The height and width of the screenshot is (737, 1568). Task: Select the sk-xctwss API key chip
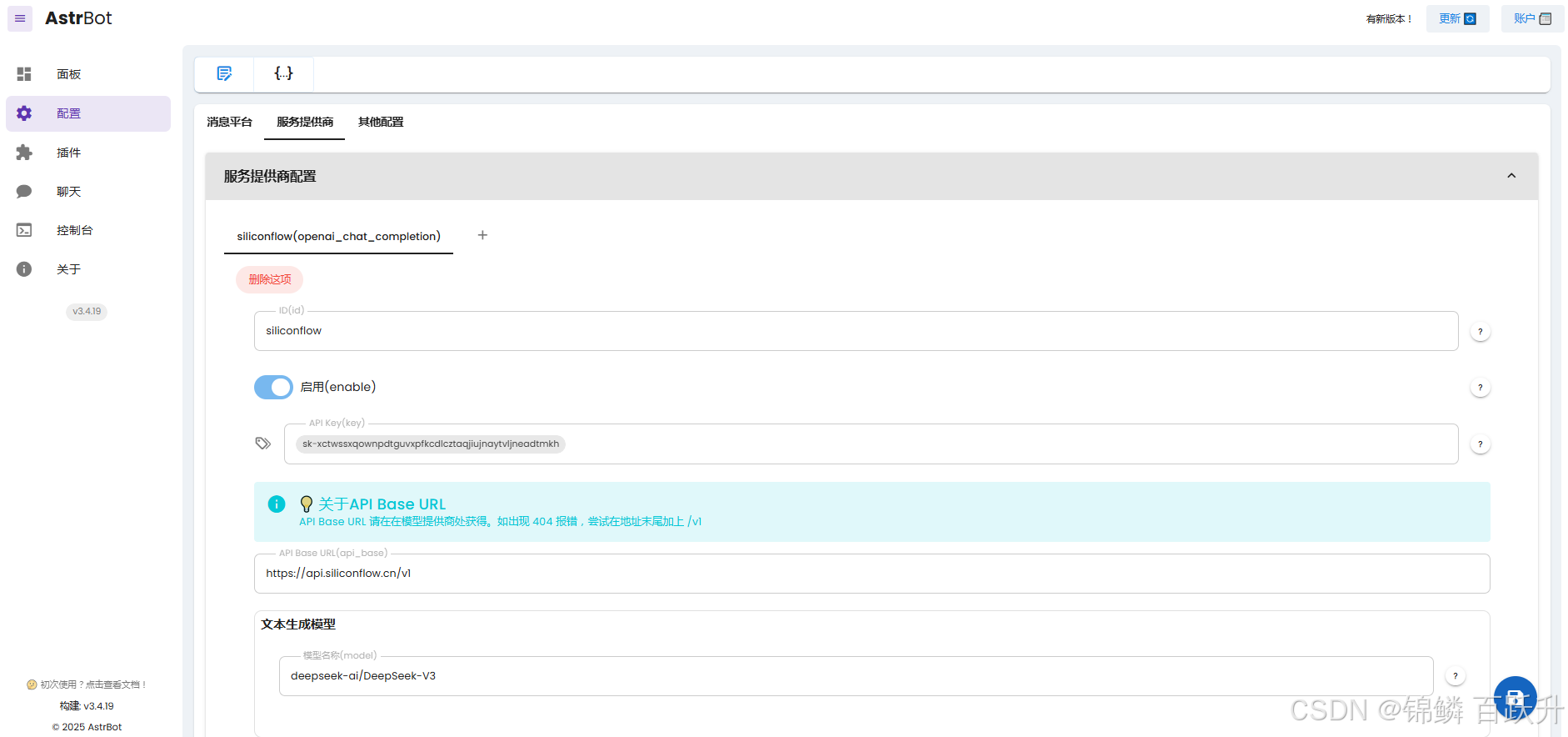tap(431, 444)
